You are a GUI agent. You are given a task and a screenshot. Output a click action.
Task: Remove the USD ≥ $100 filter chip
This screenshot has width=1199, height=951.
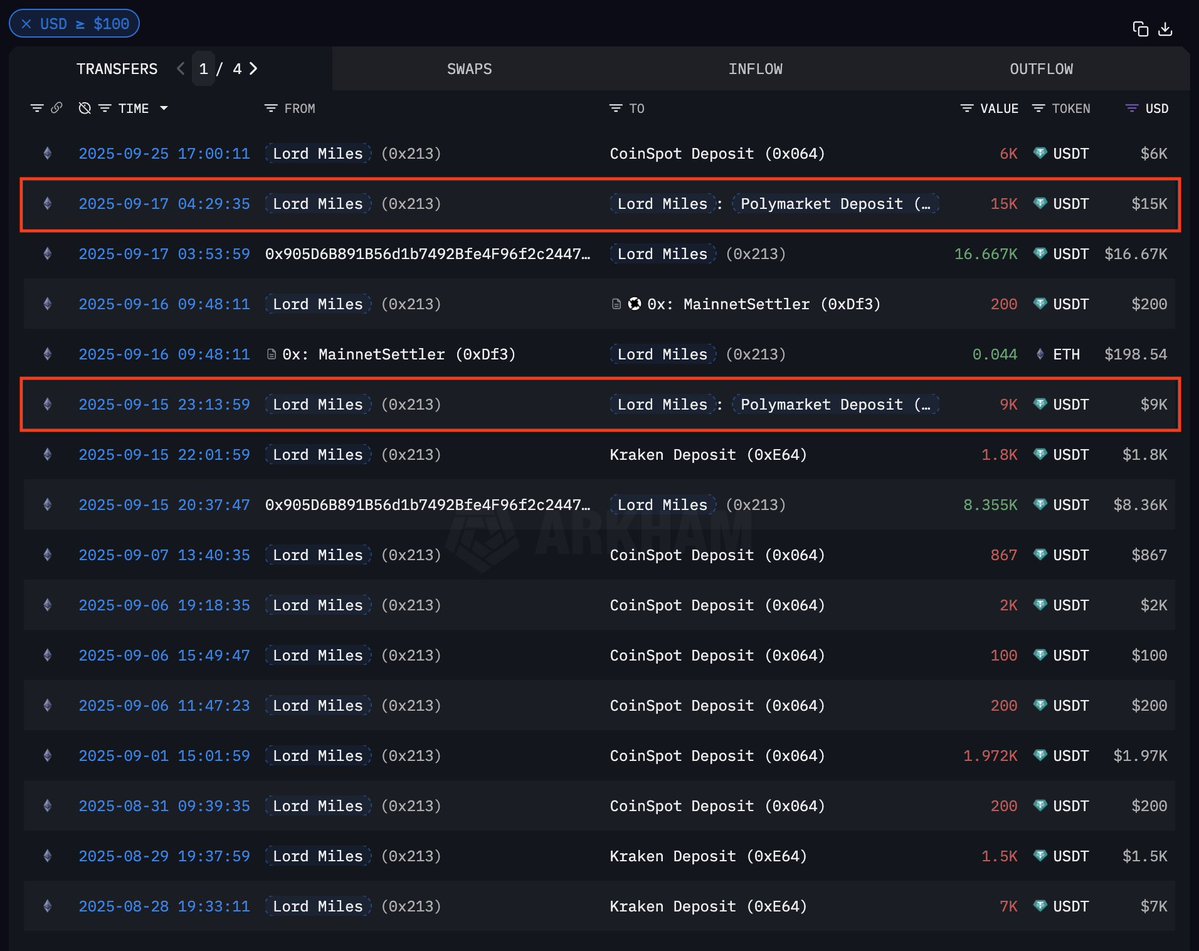[x=26, y=24]
